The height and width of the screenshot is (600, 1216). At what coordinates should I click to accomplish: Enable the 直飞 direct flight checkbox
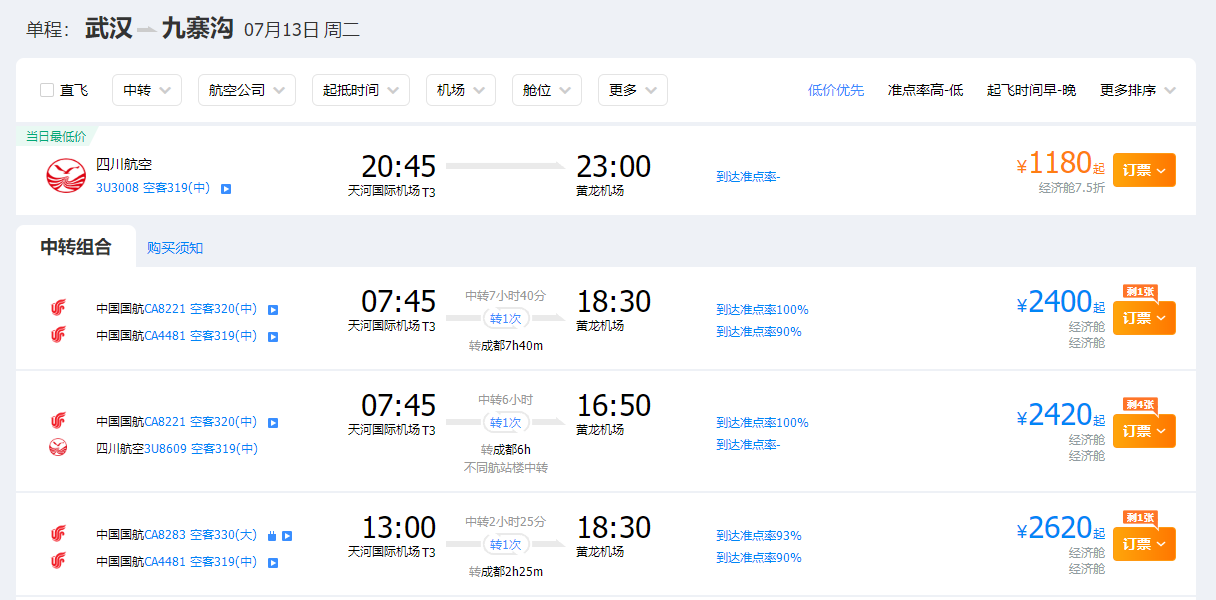(x=47, y=90)
